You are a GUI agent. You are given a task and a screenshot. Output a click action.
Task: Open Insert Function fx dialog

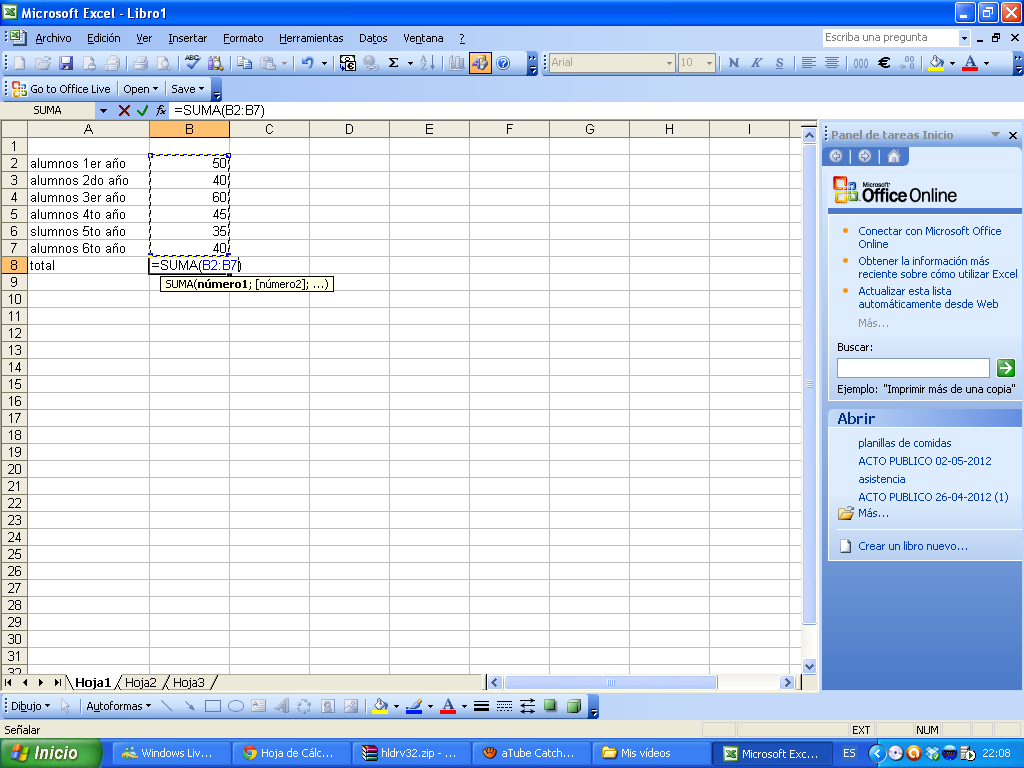point(160,110)
